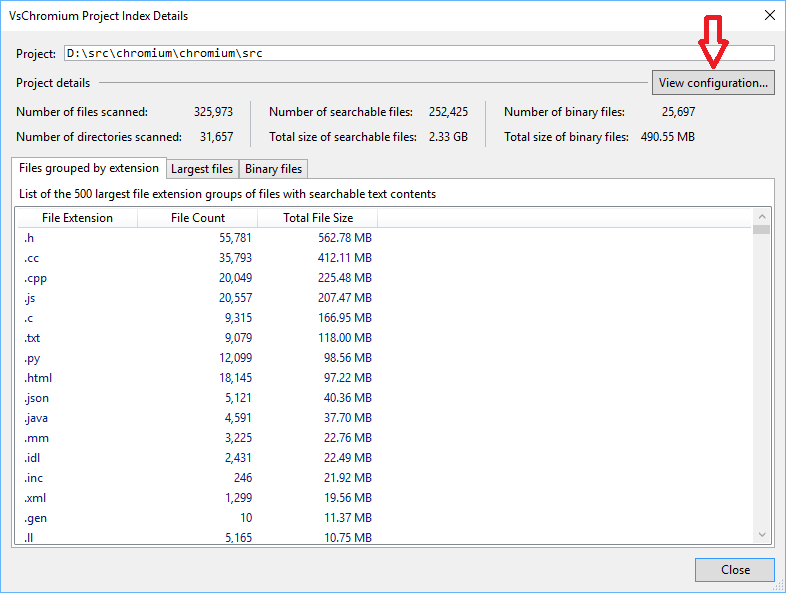Select the Files grouped by extension tab
The height and width of the screenshot is (593, 786).
point(89,168)
